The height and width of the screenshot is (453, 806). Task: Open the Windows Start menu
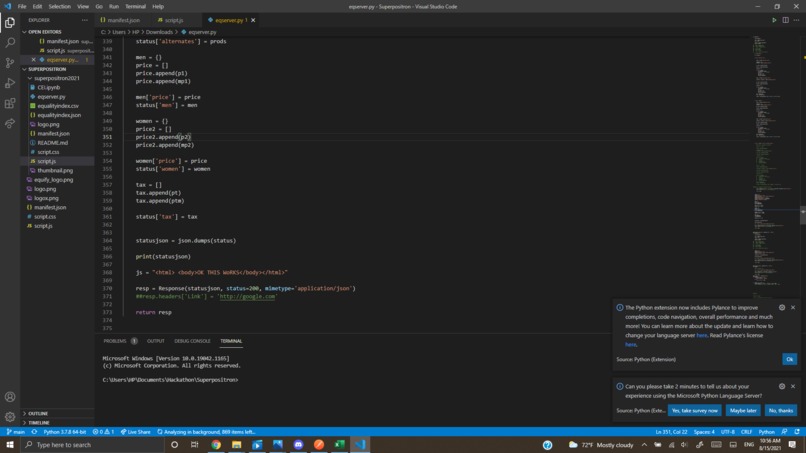click(10, 445)
